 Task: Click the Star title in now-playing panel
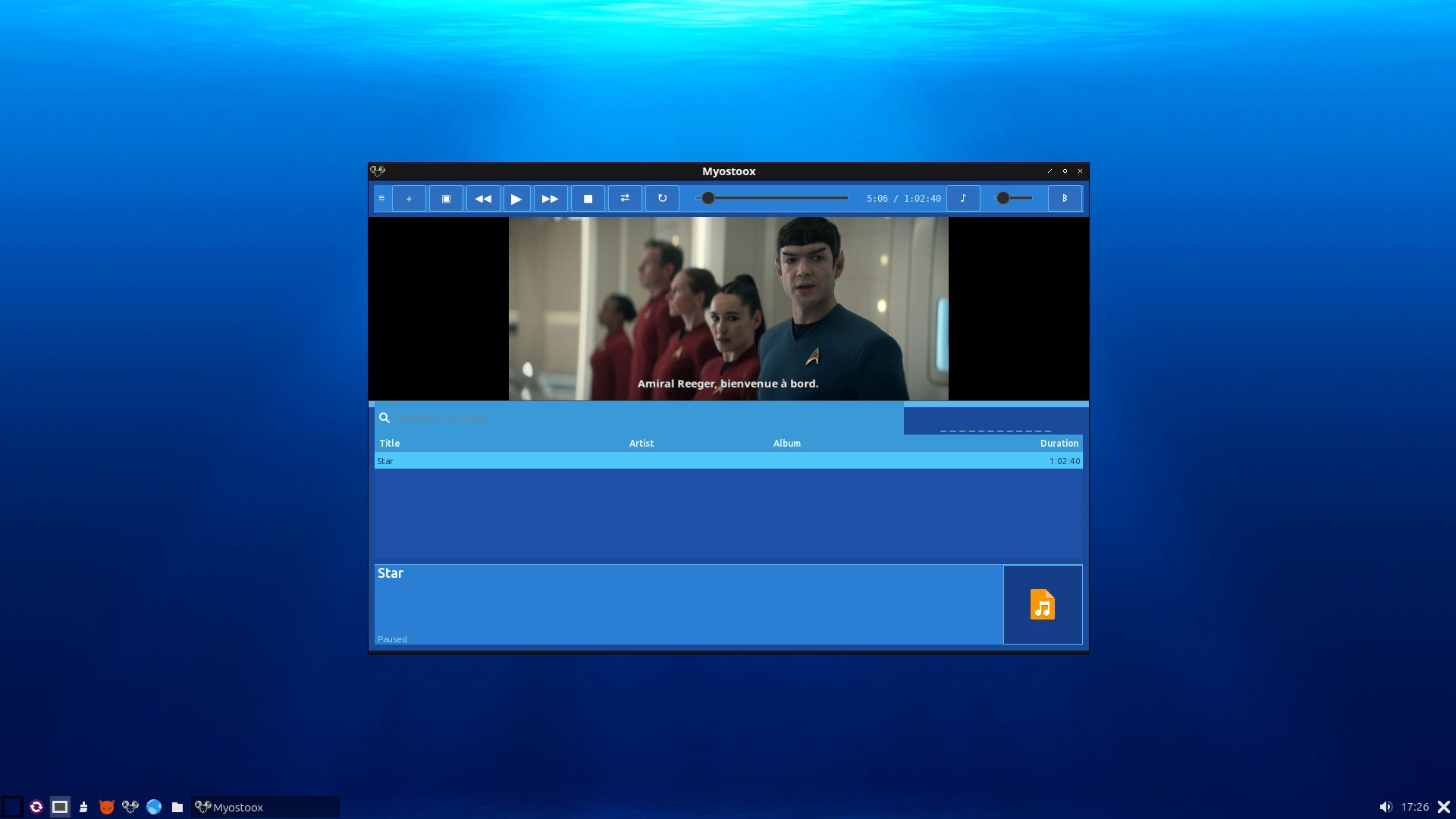[x=391, y=573]
